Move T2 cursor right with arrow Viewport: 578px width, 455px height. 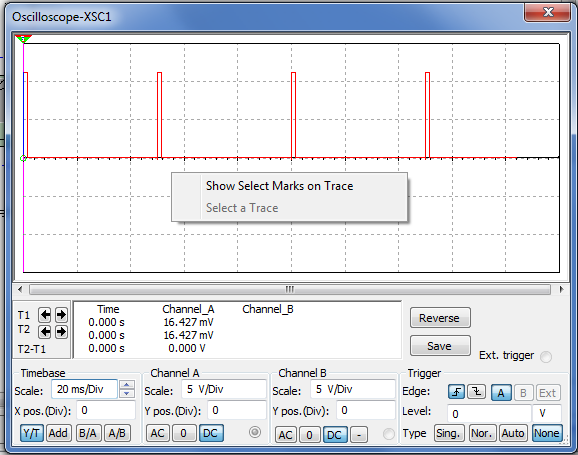coord(61,331)
